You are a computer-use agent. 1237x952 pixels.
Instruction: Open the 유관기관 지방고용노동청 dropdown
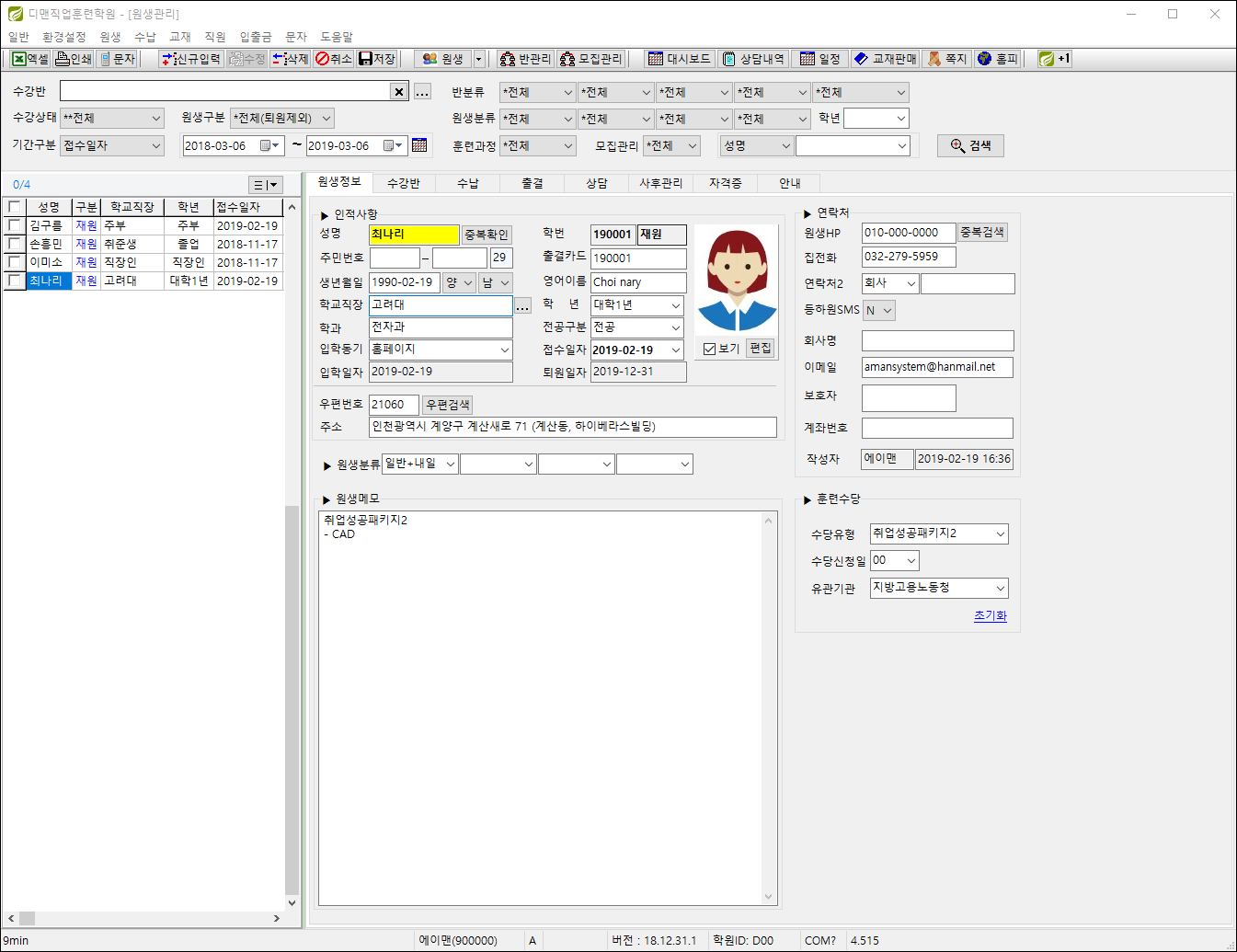[x=939, y=588]
